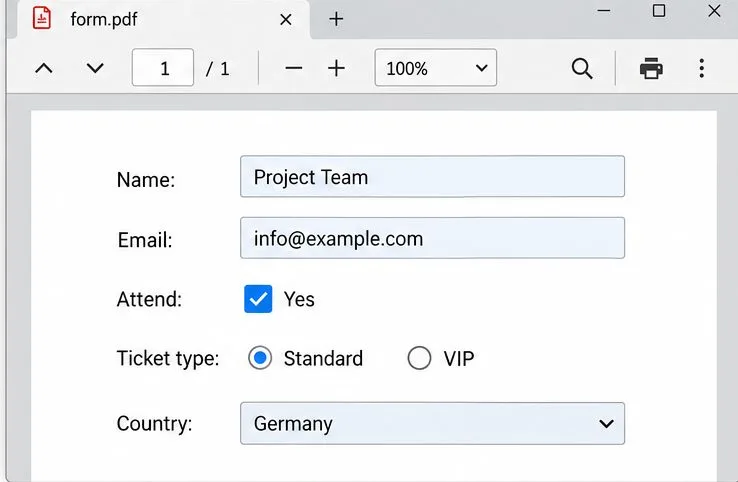This screenshot has width=738, height=482.
Task: Click the Name field with Project Team
Action: tap(433, 177)
